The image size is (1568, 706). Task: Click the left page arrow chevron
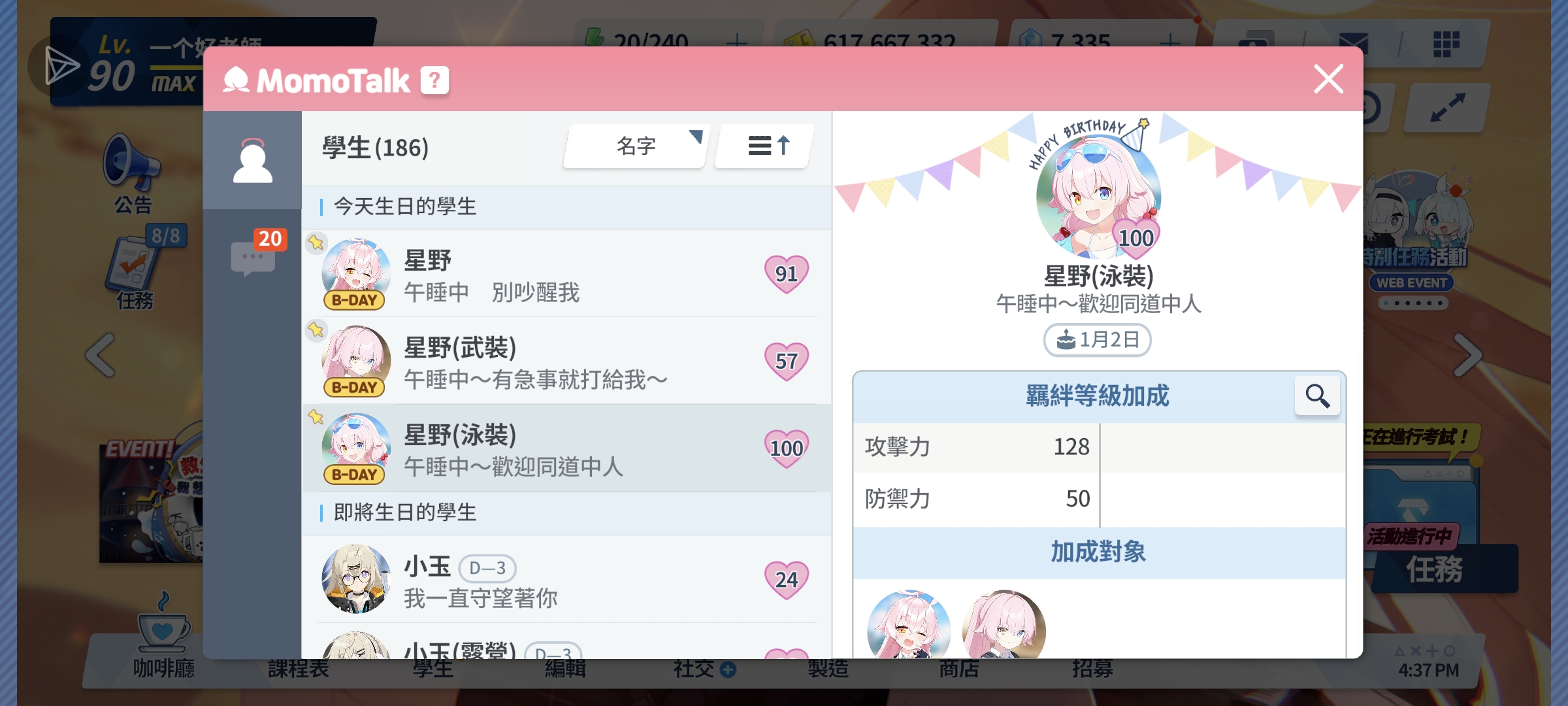coord(101,355)
